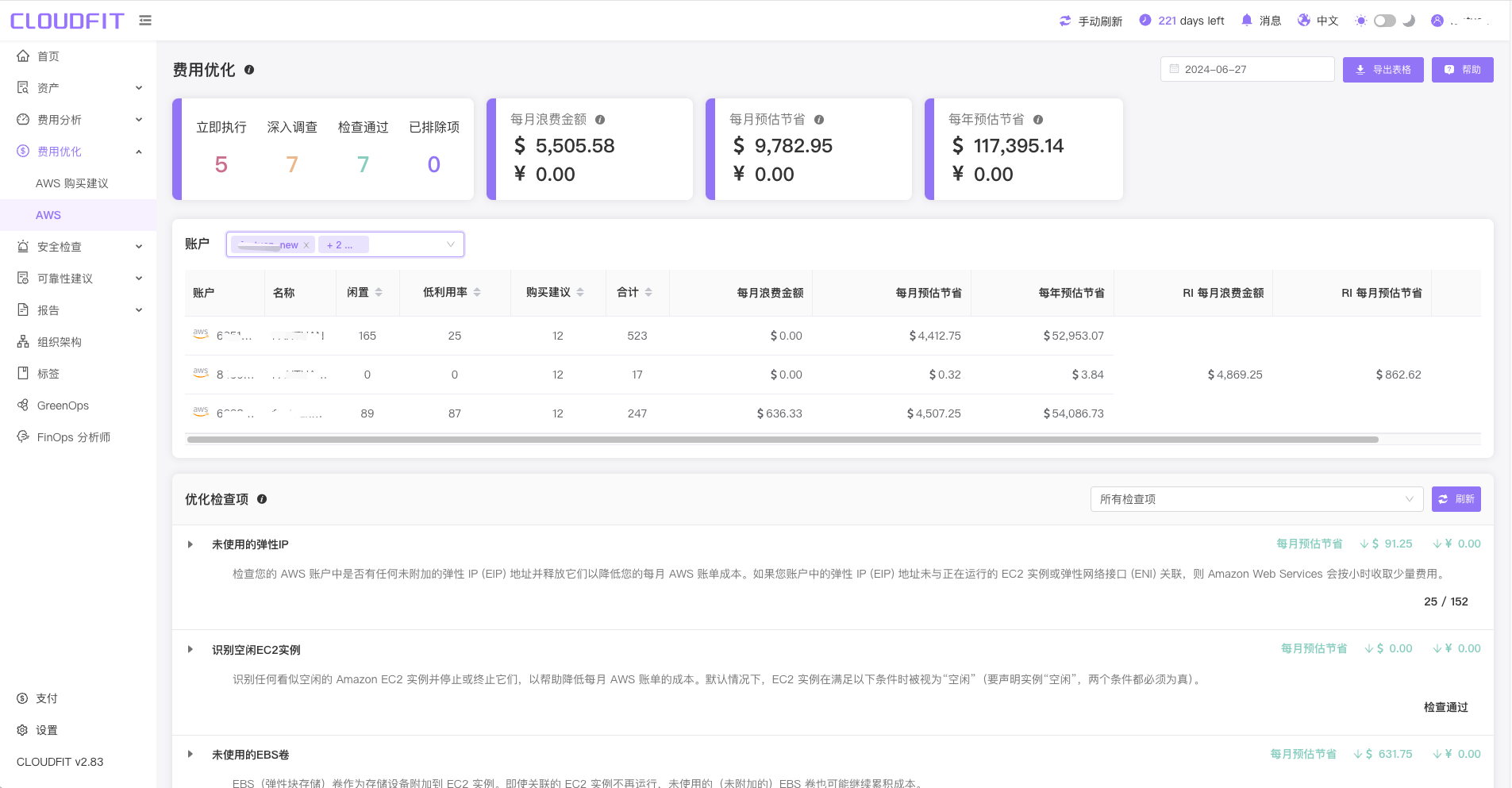
Task: Open GreenOps in sidebar
Action: 78,406
